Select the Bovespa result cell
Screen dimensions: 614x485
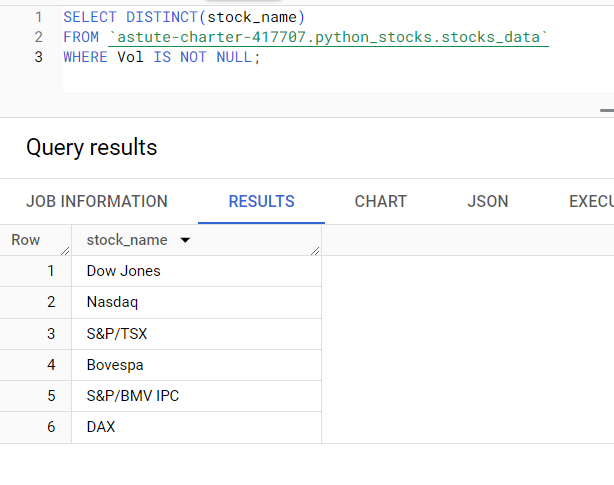[x=197, y=365]
